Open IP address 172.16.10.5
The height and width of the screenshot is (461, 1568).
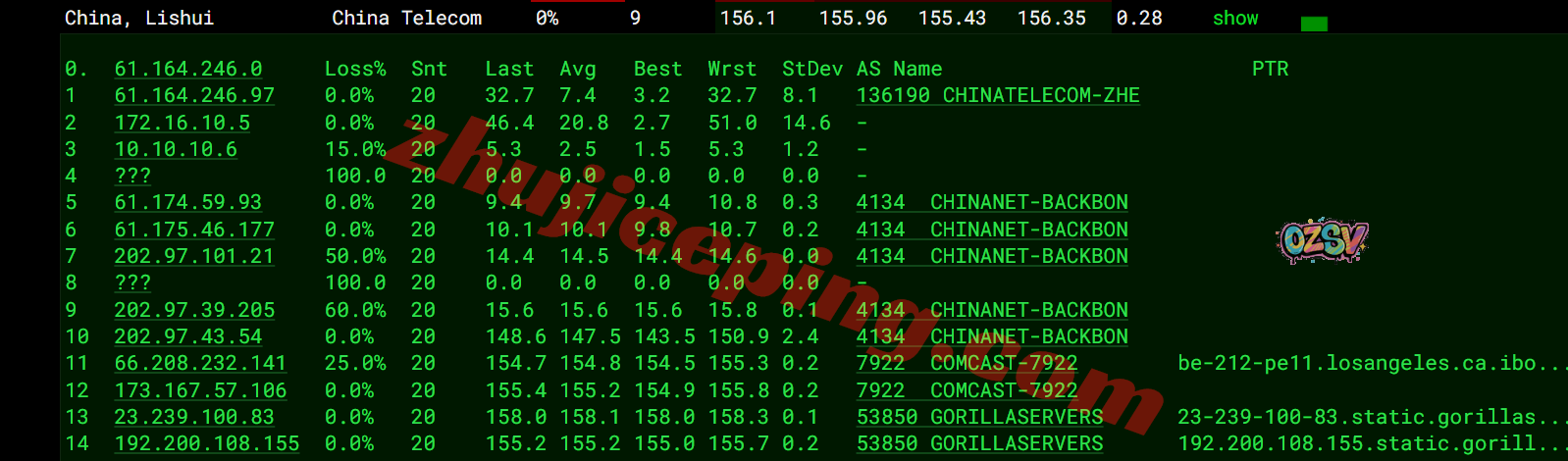(x=182, y=123)
